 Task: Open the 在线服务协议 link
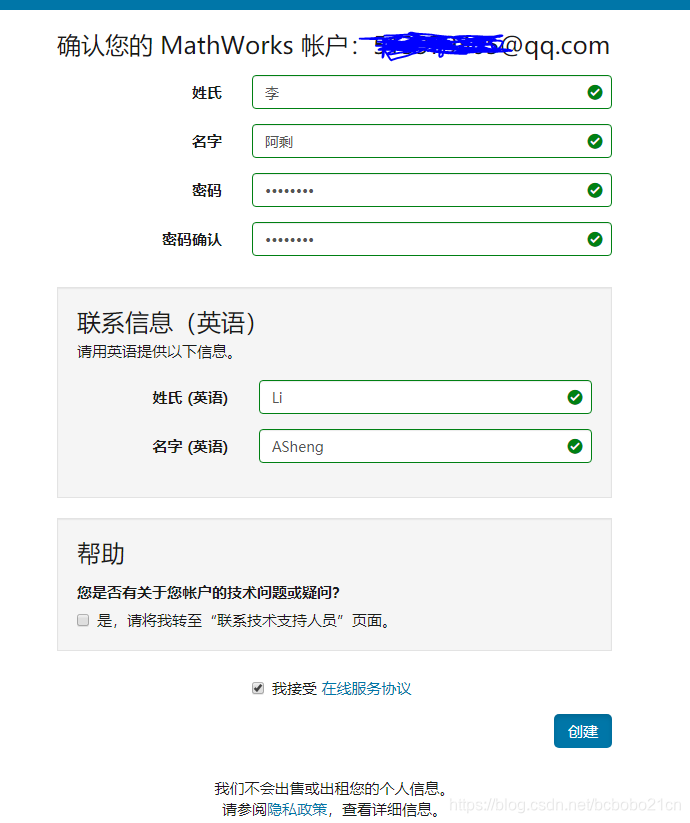pyautogui.click(x=366, y=688)
